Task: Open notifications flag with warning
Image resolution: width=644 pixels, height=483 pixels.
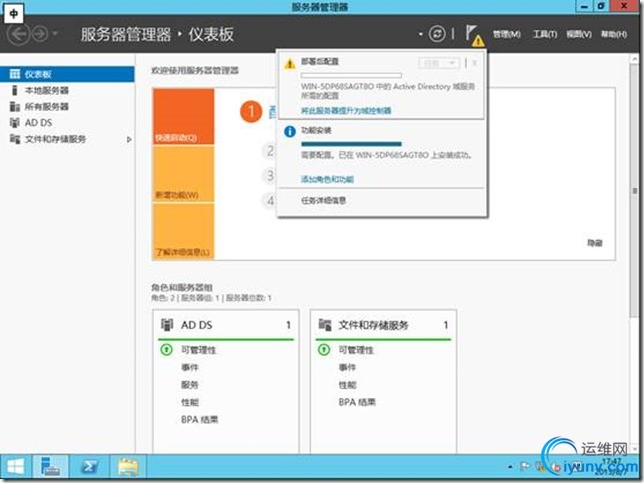Action: coord(474,35)
